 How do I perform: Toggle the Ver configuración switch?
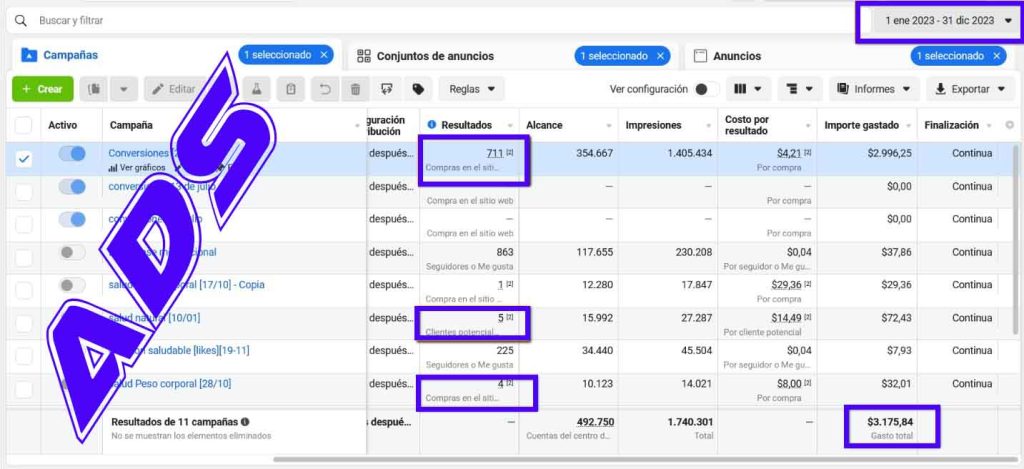[x=707, y=89]
